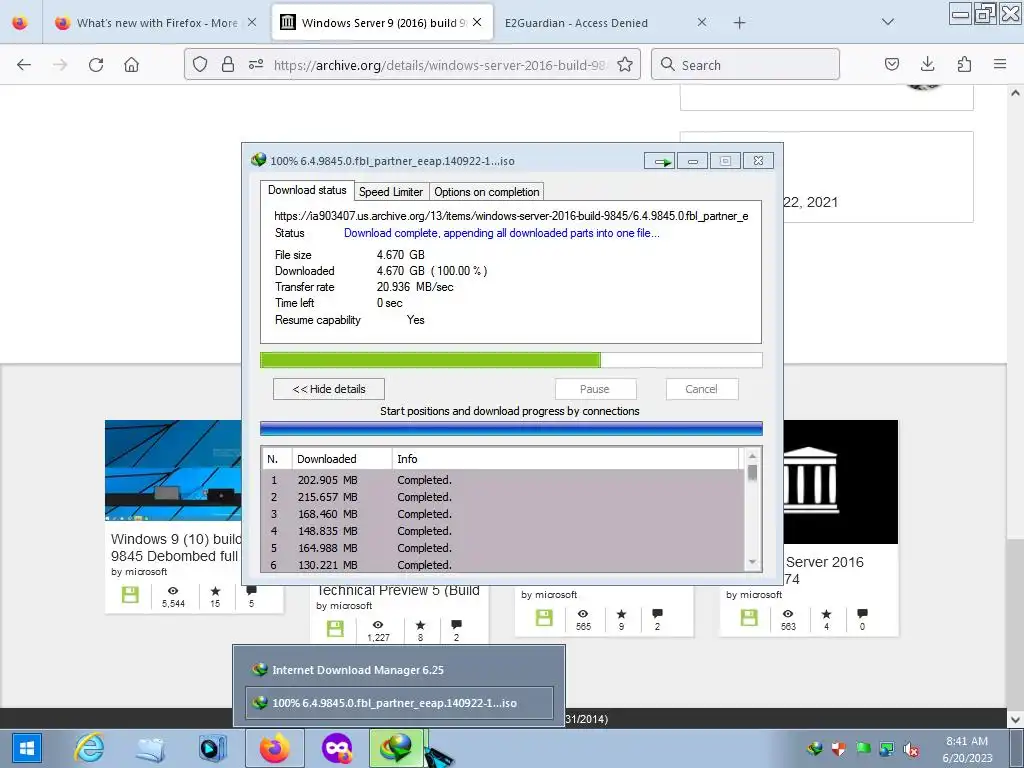The height and width of the screenshot is (768, 1024).
Task: Select the 100% iso download taskbar preview entry
Action: 399,703
